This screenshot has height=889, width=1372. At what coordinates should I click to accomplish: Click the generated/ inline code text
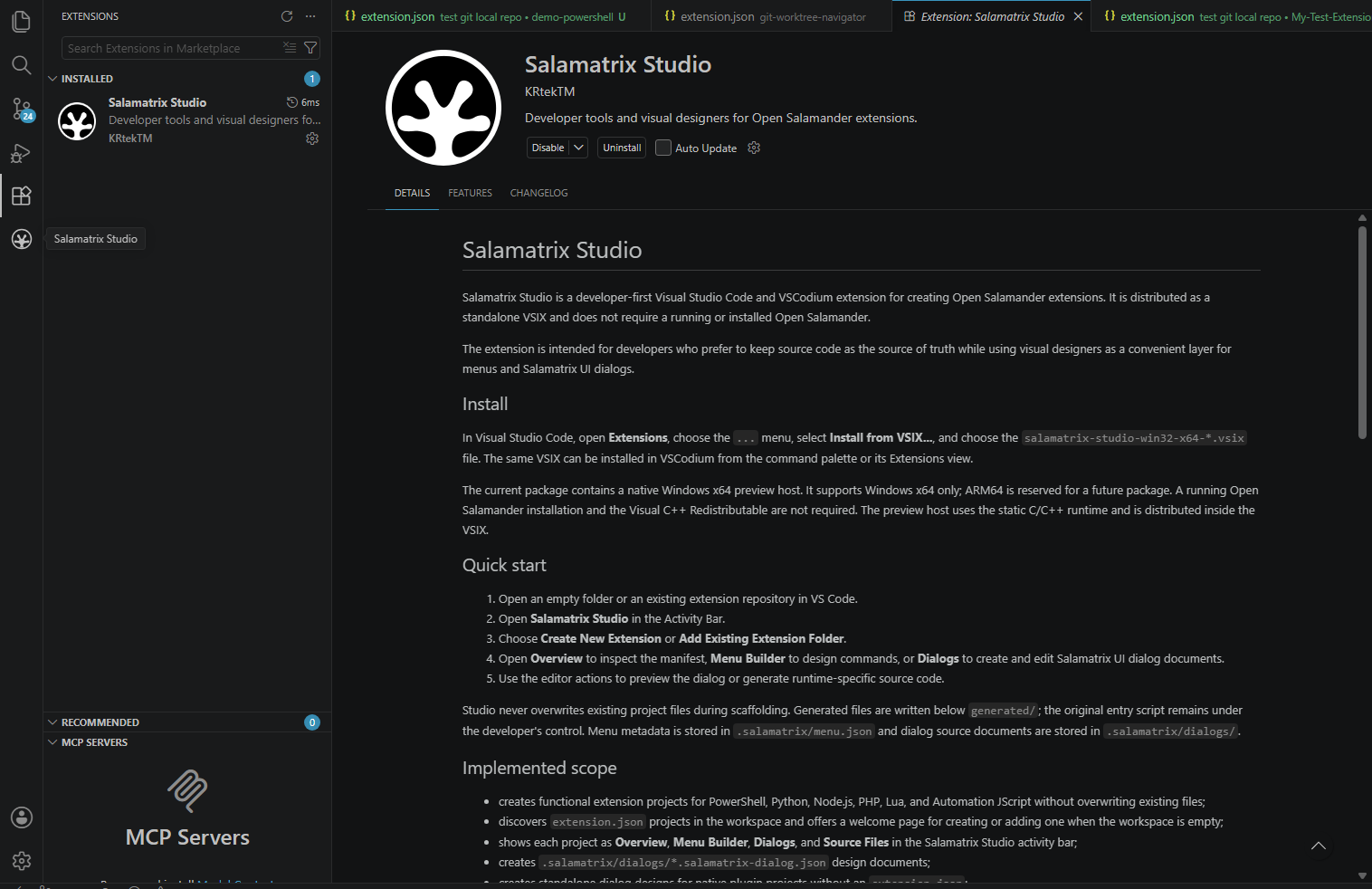[x=1003, y=711]
